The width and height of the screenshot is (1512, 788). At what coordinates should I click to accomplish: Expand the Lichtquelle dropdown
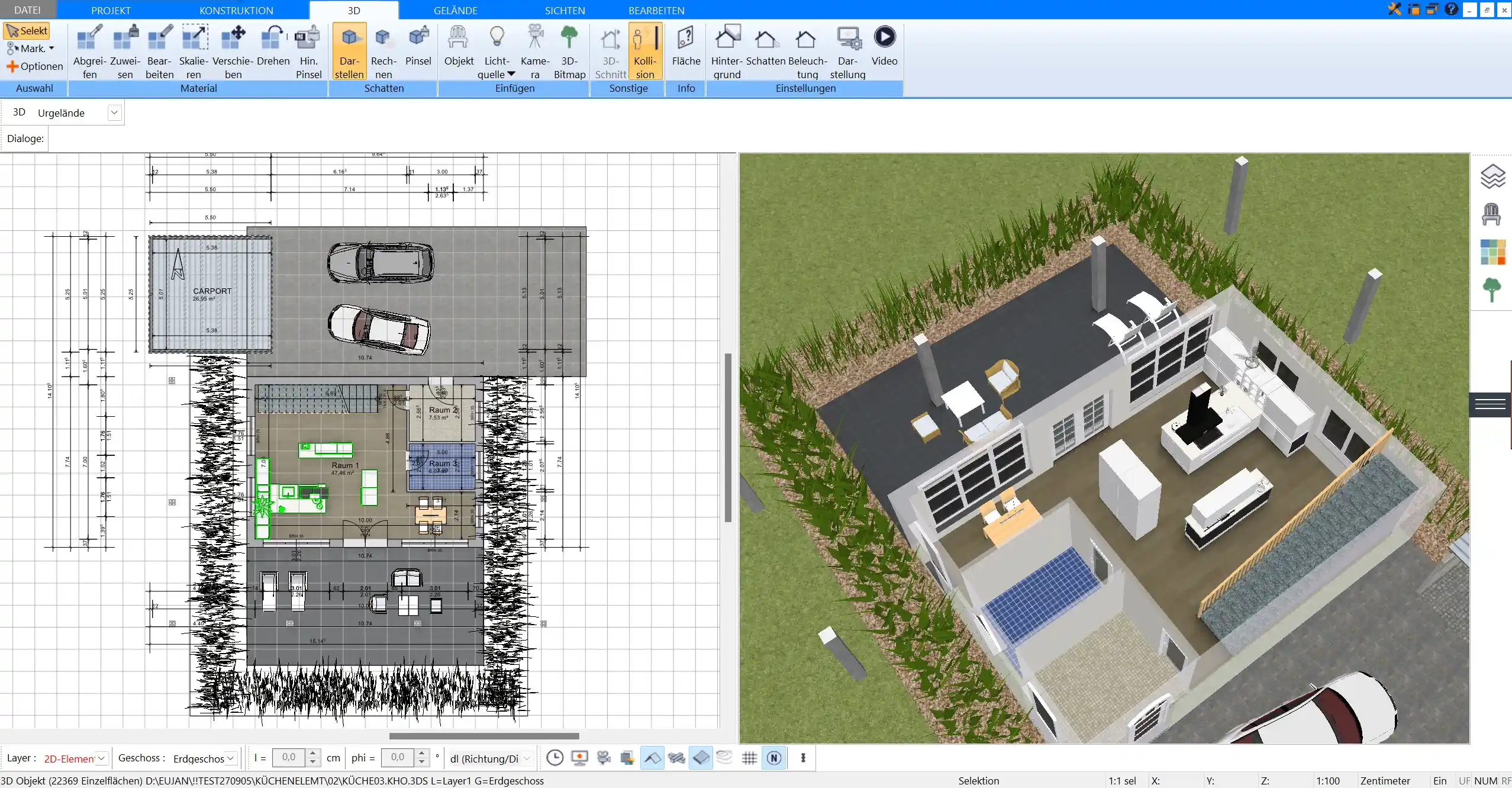[512, 74]
